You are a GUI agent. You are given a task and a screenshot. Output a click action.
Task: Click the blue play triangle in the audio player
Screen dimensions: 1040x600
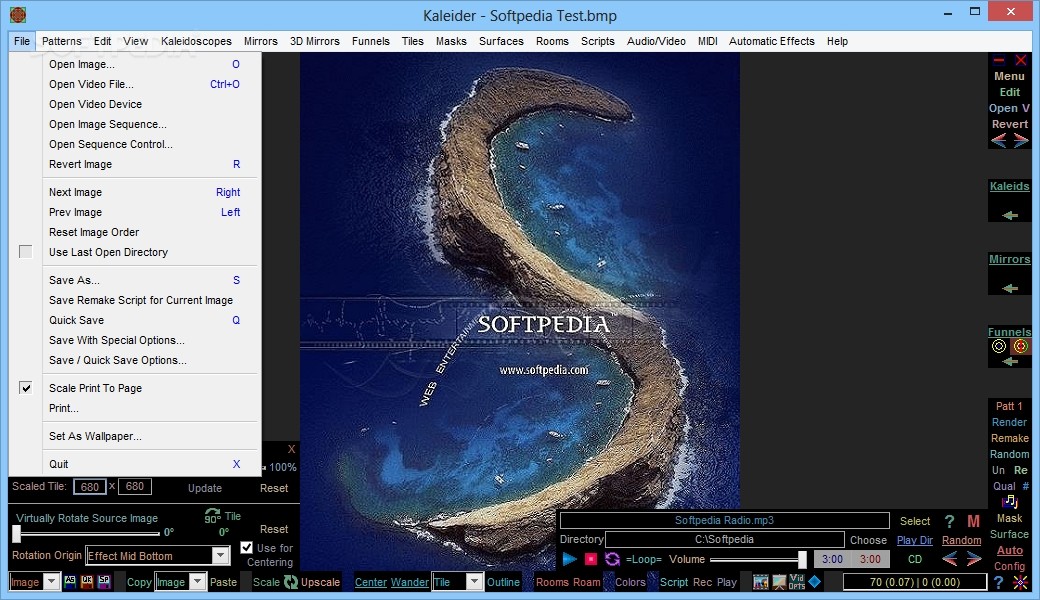point(569,560)
